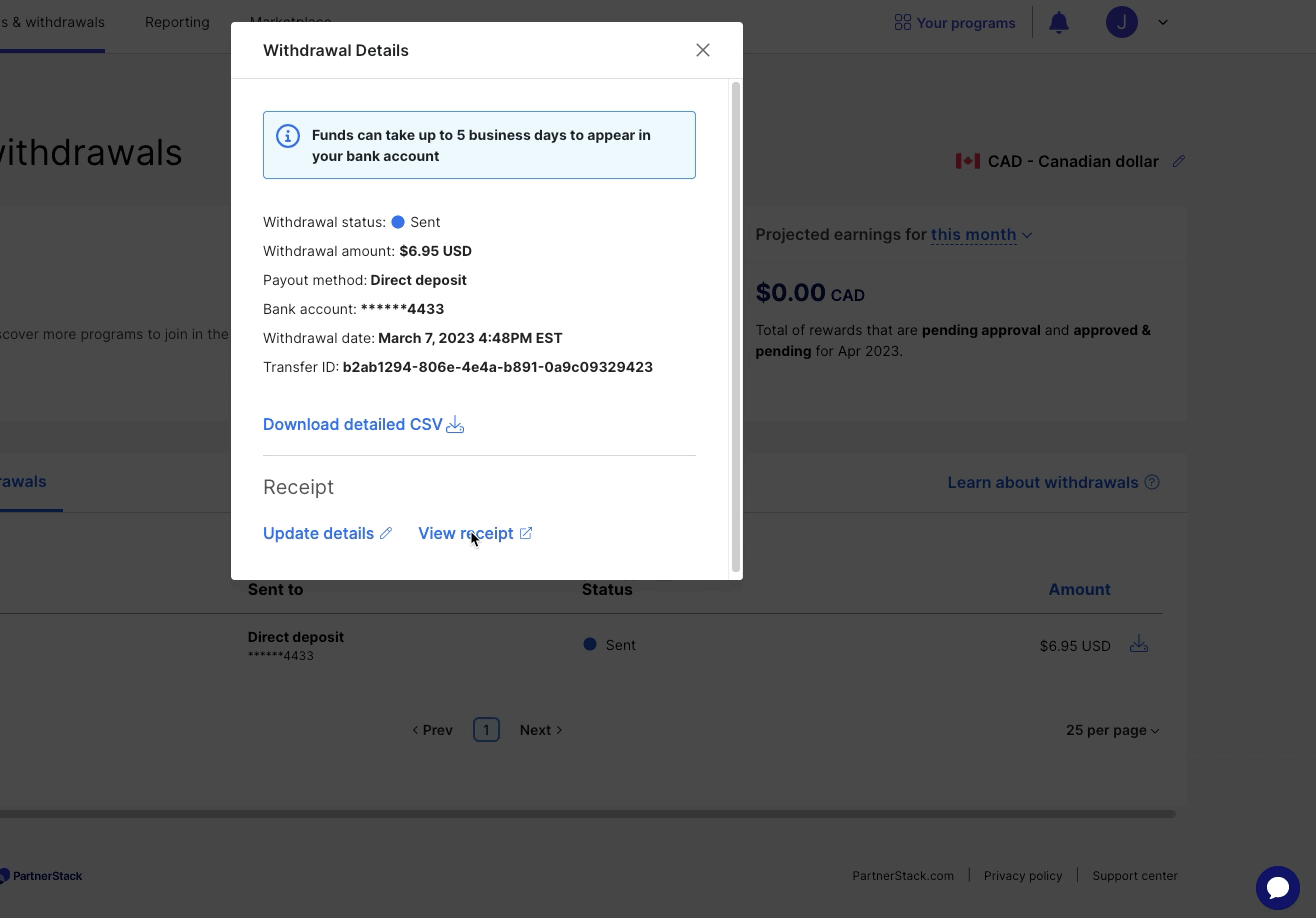Click the '$6.95 USD' withdrawal amount in dialog
The image size is (1316, 918).
pos(435,251)
